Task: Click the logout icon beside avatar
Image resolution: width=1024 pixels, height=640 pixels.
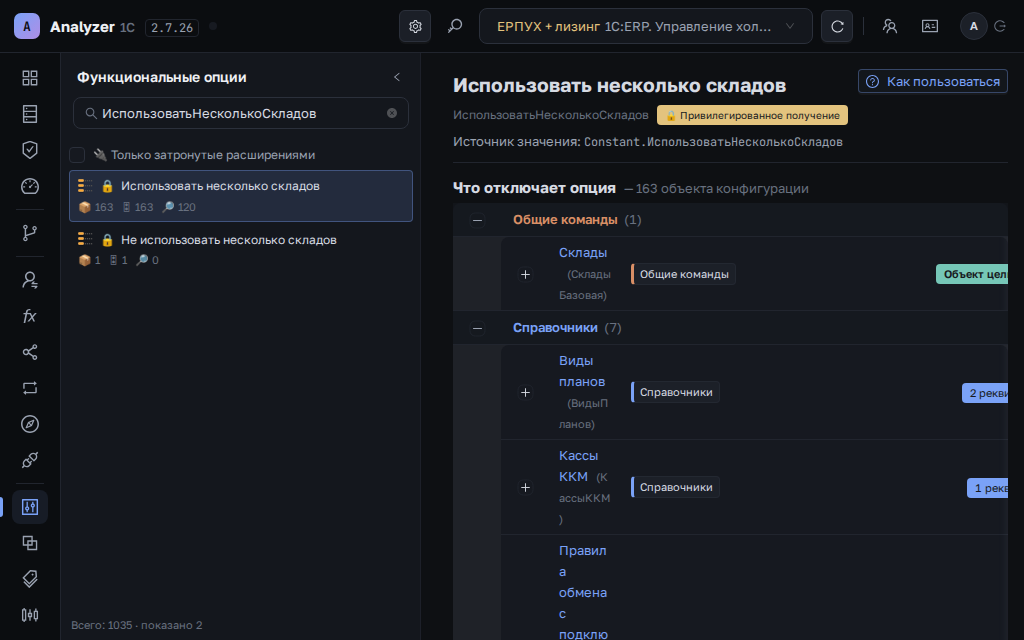Action: (1000, 26)
